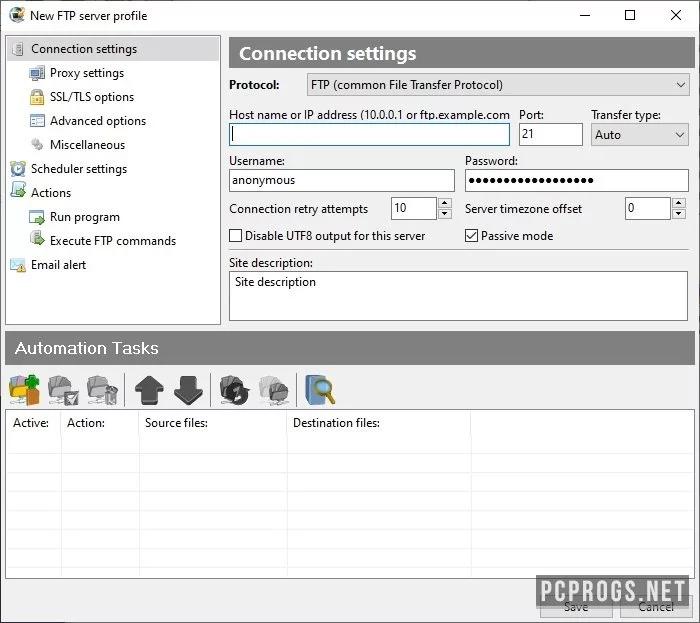Click the Source files: column header
The image size is (700, 623).
coord(213,423)
